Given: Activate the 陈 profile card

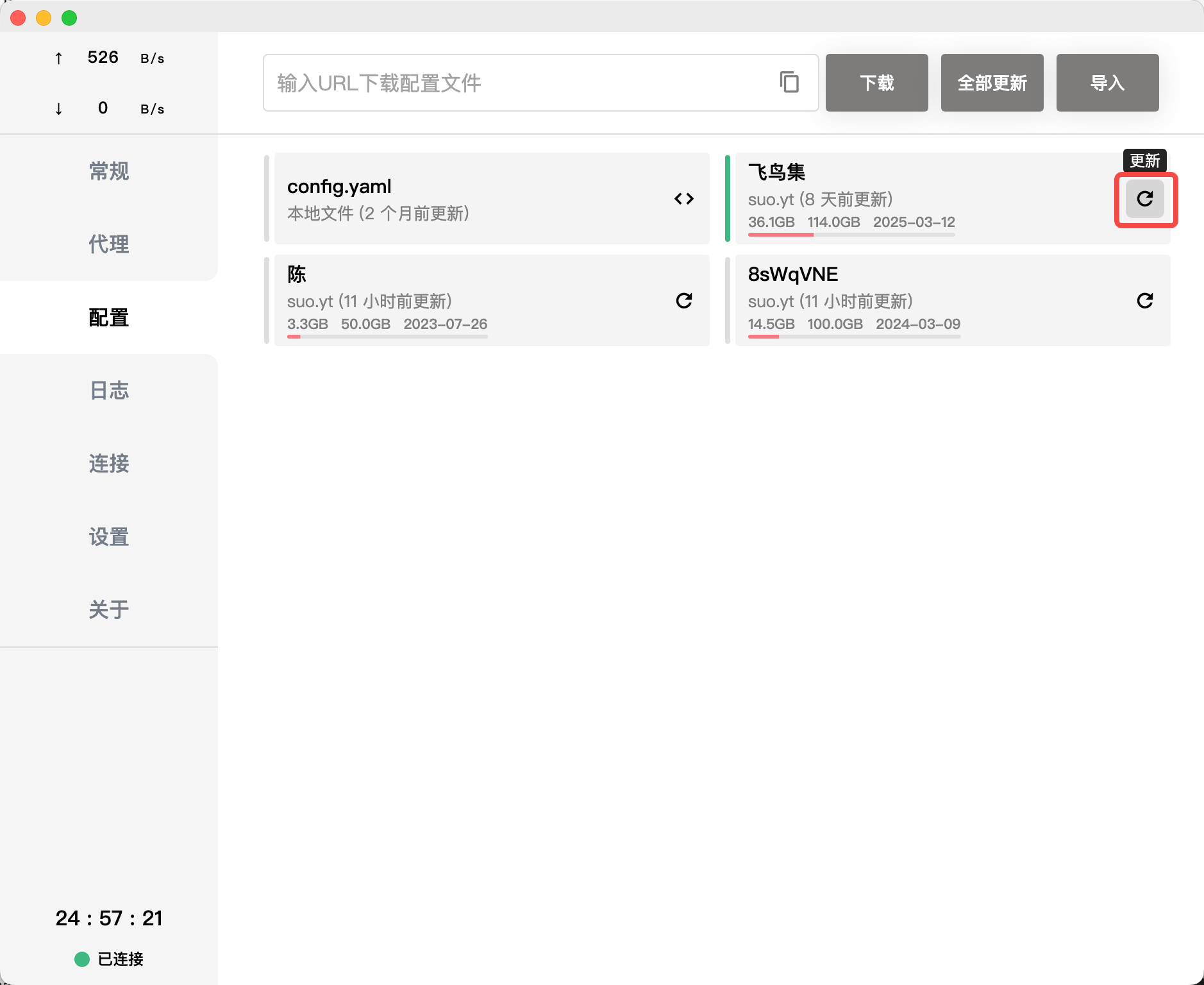Looking at the screenshot, I should click(x=492, y=300).
